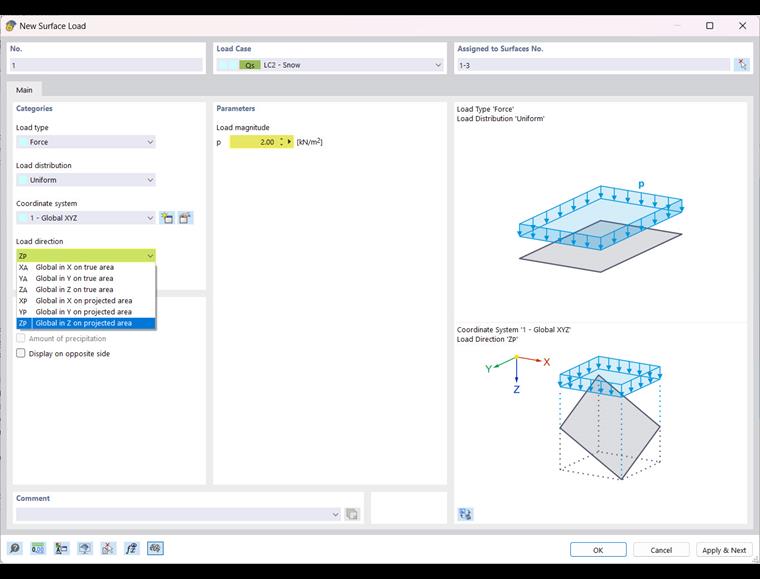Open help via the question mark icon
This screenshot has width=760, height=579.
click(15, 548)
